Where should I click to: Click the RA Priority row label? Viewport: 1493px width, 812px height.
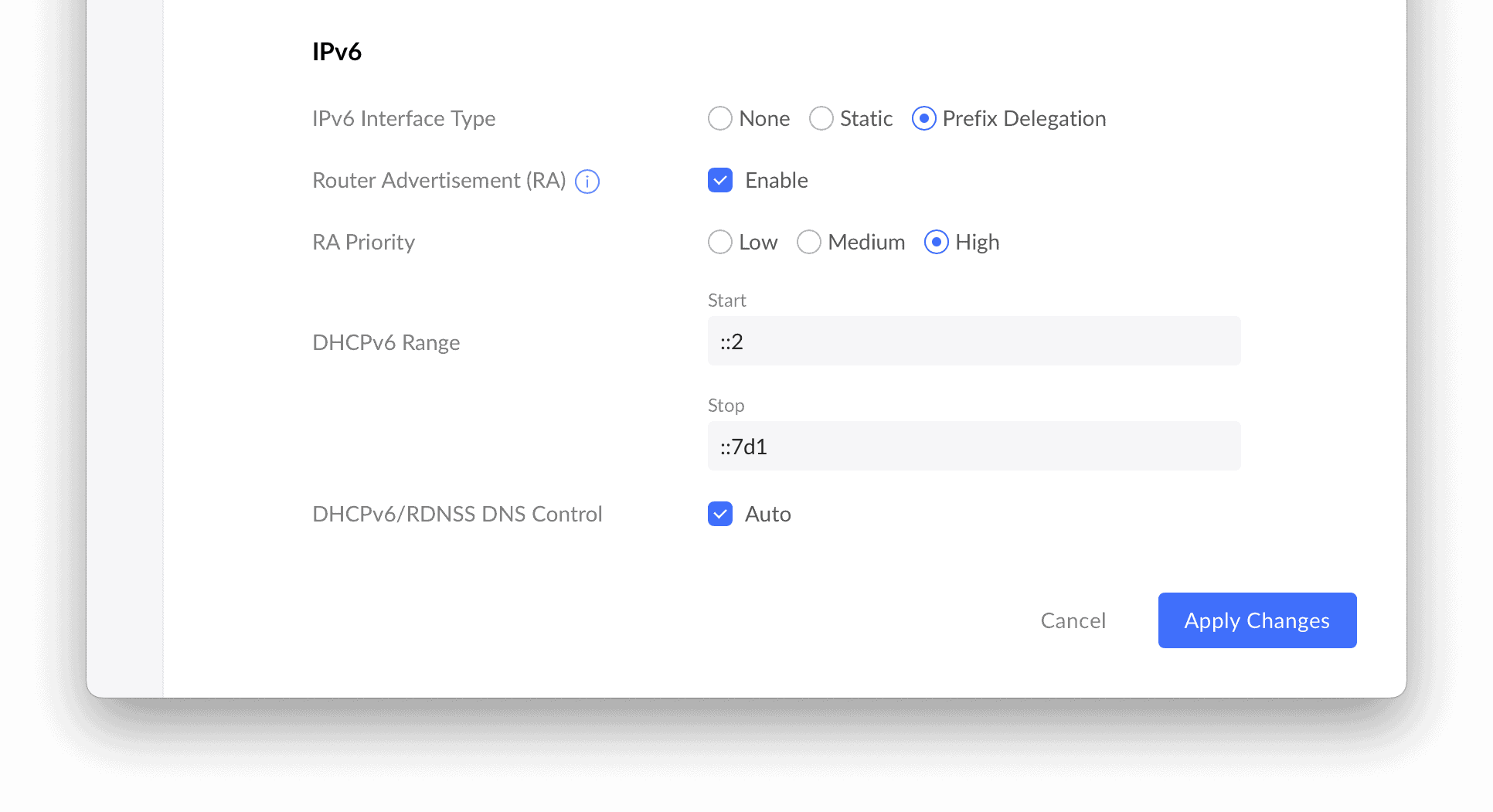pos(363,242)
